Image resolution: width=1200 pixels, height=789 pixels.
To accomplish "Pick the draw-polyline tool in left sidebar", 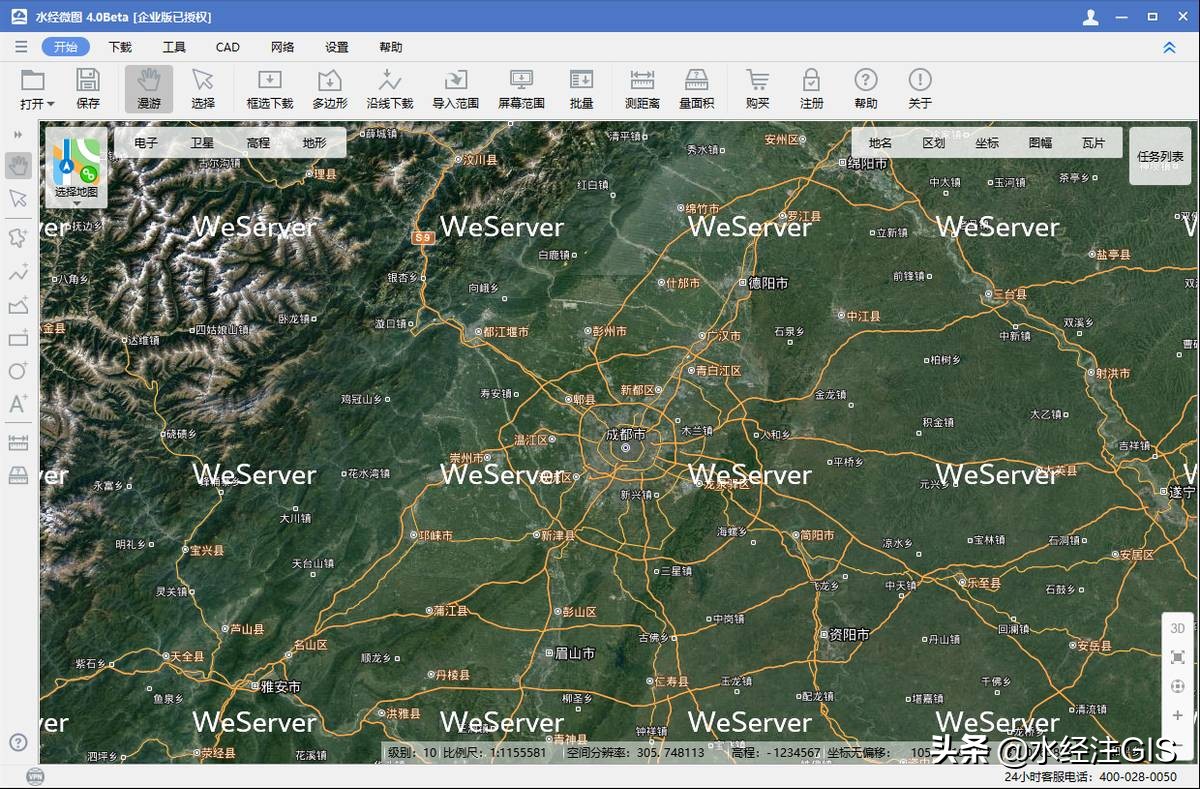I will (18, 272).
